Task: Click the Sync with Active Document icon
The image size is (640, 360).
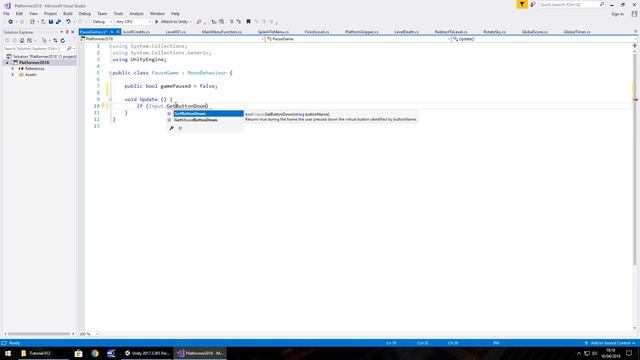Action: [55, 40]
